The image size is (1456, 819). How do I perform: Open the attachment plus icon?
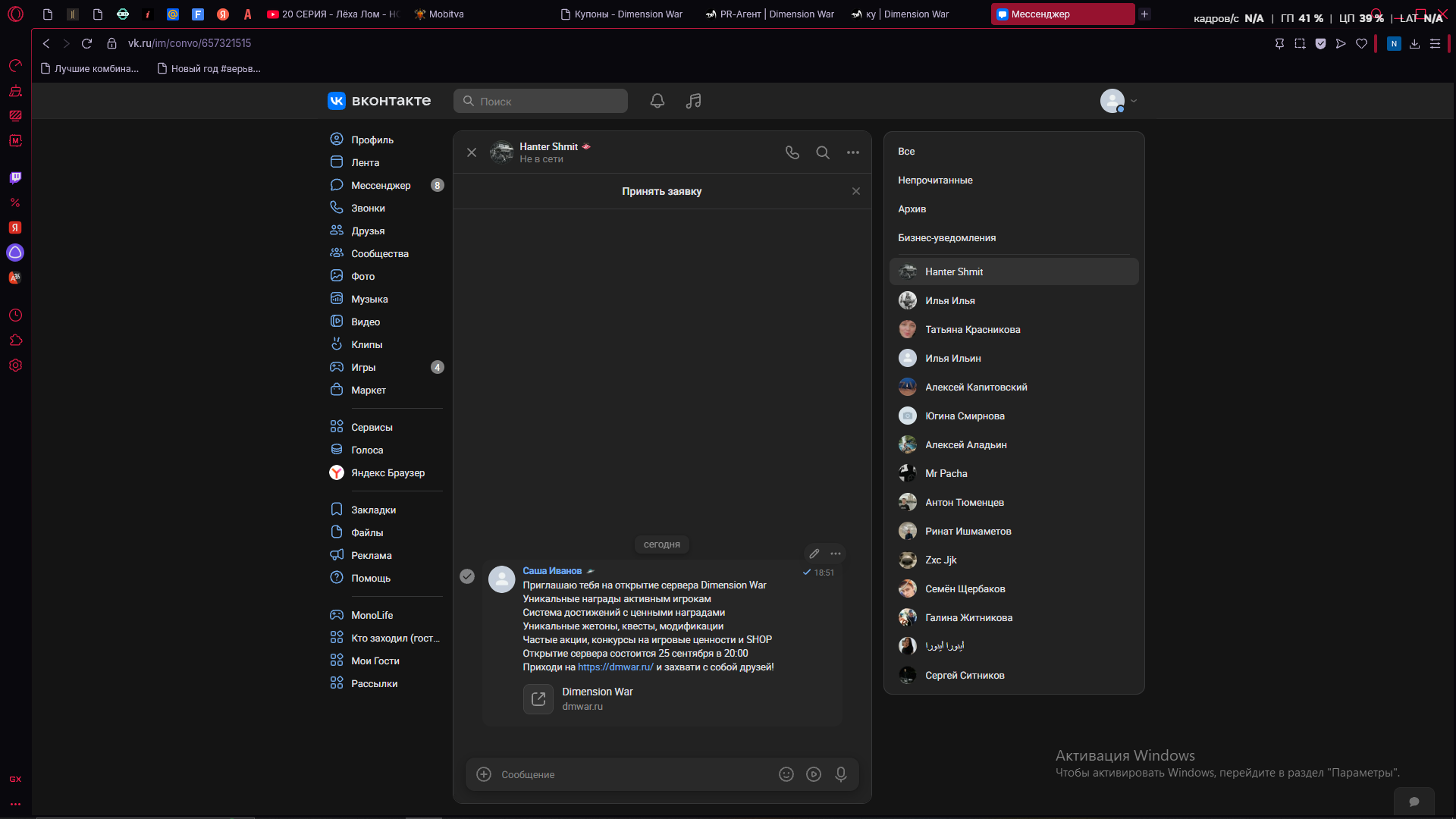pos(484,774)
